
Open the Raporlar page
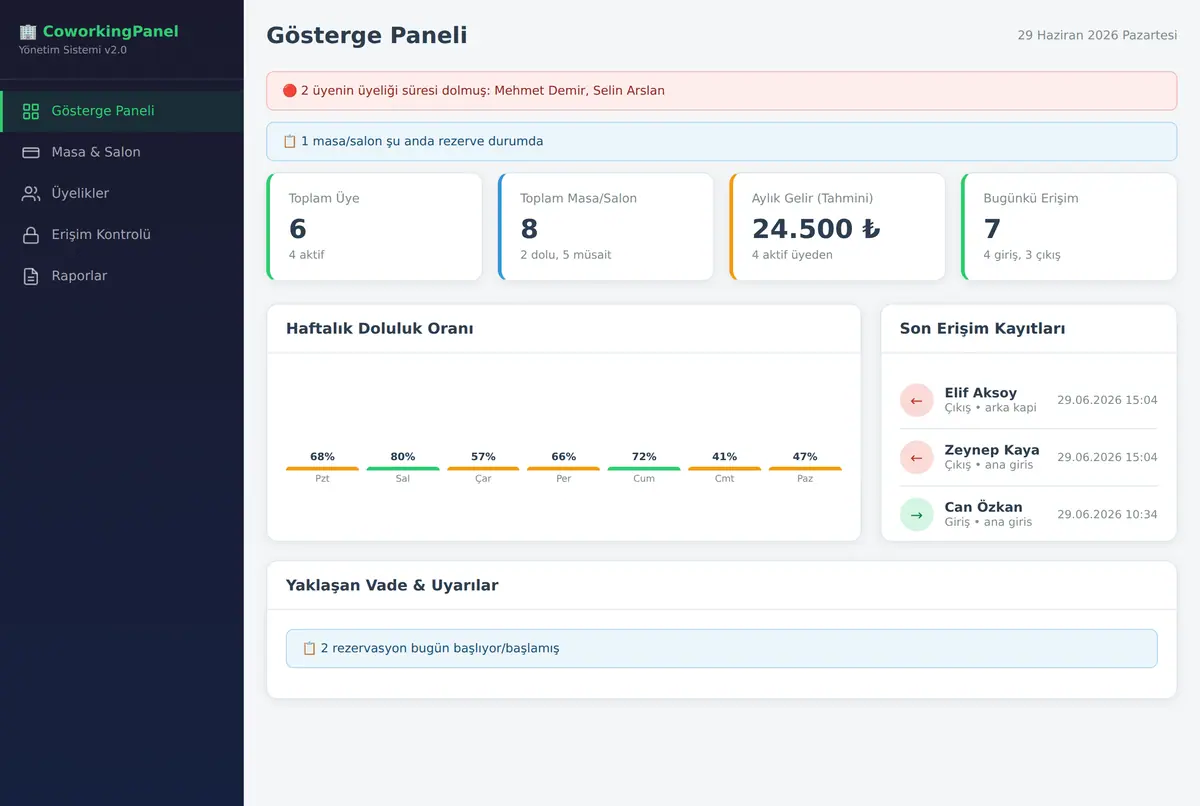click(122, 276)
